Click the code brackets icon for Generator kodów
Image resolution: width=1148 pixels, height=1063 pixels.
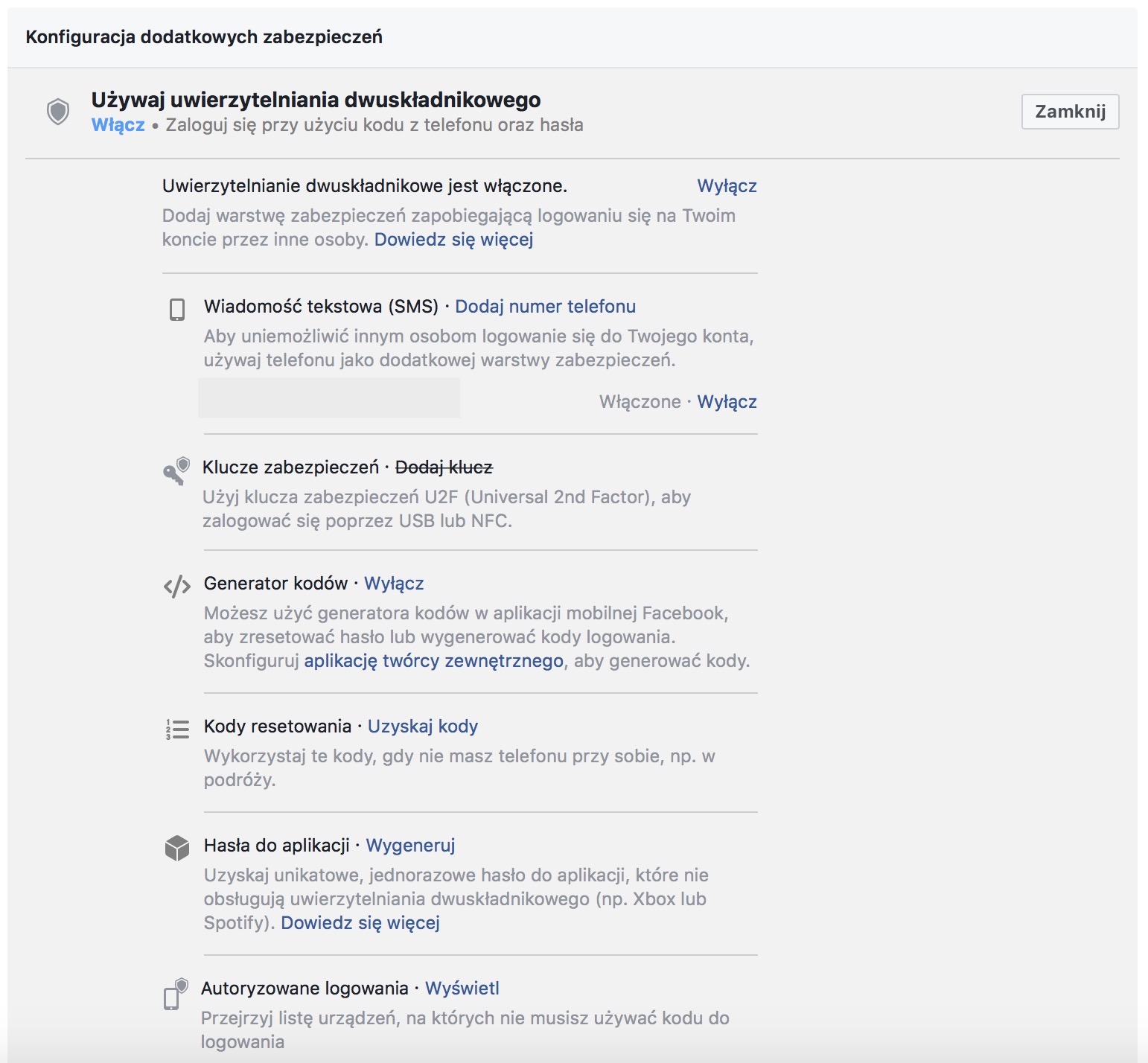coord(177,587)
